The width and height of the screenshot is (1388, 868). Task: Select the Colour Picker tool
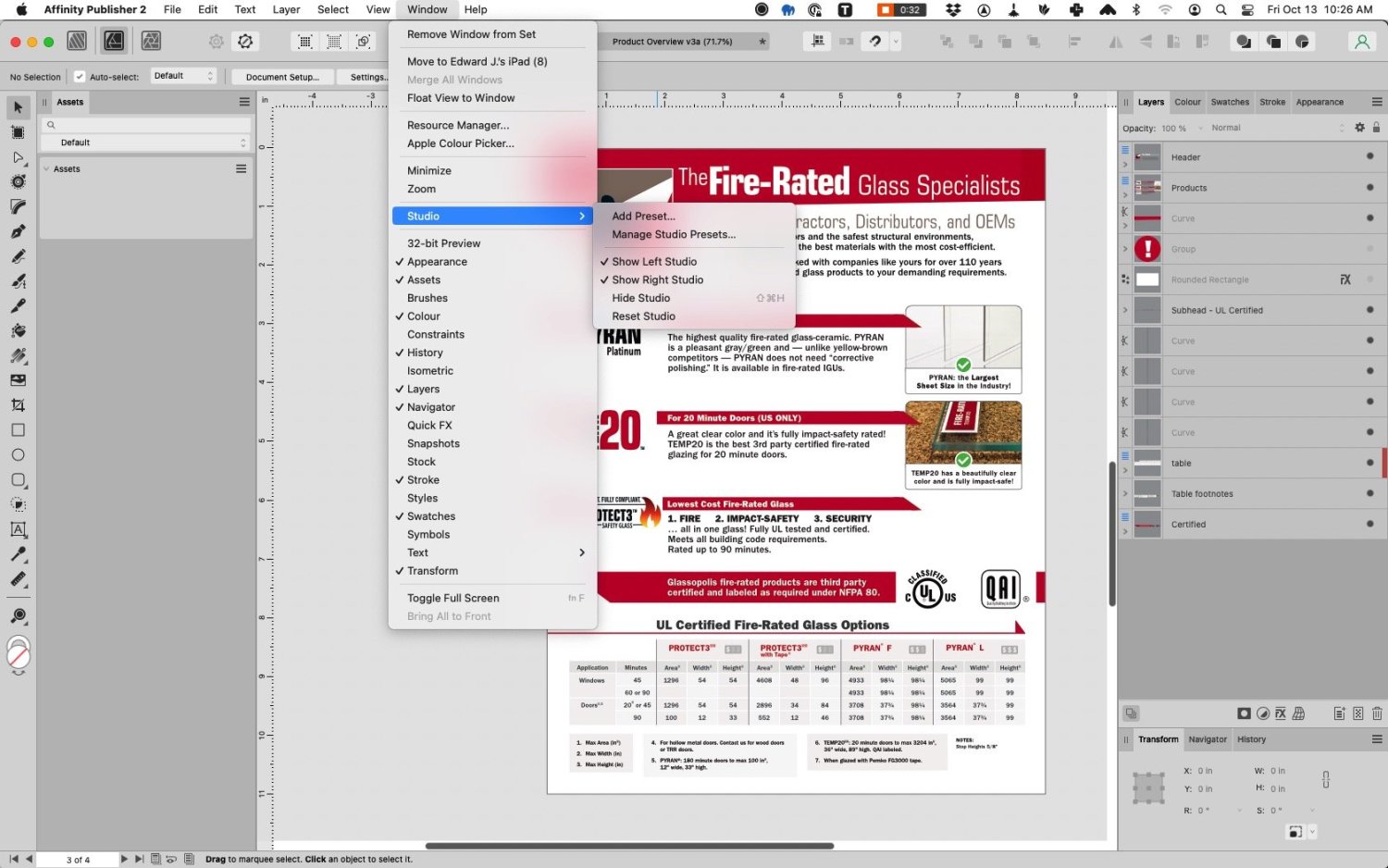point(17,554)
